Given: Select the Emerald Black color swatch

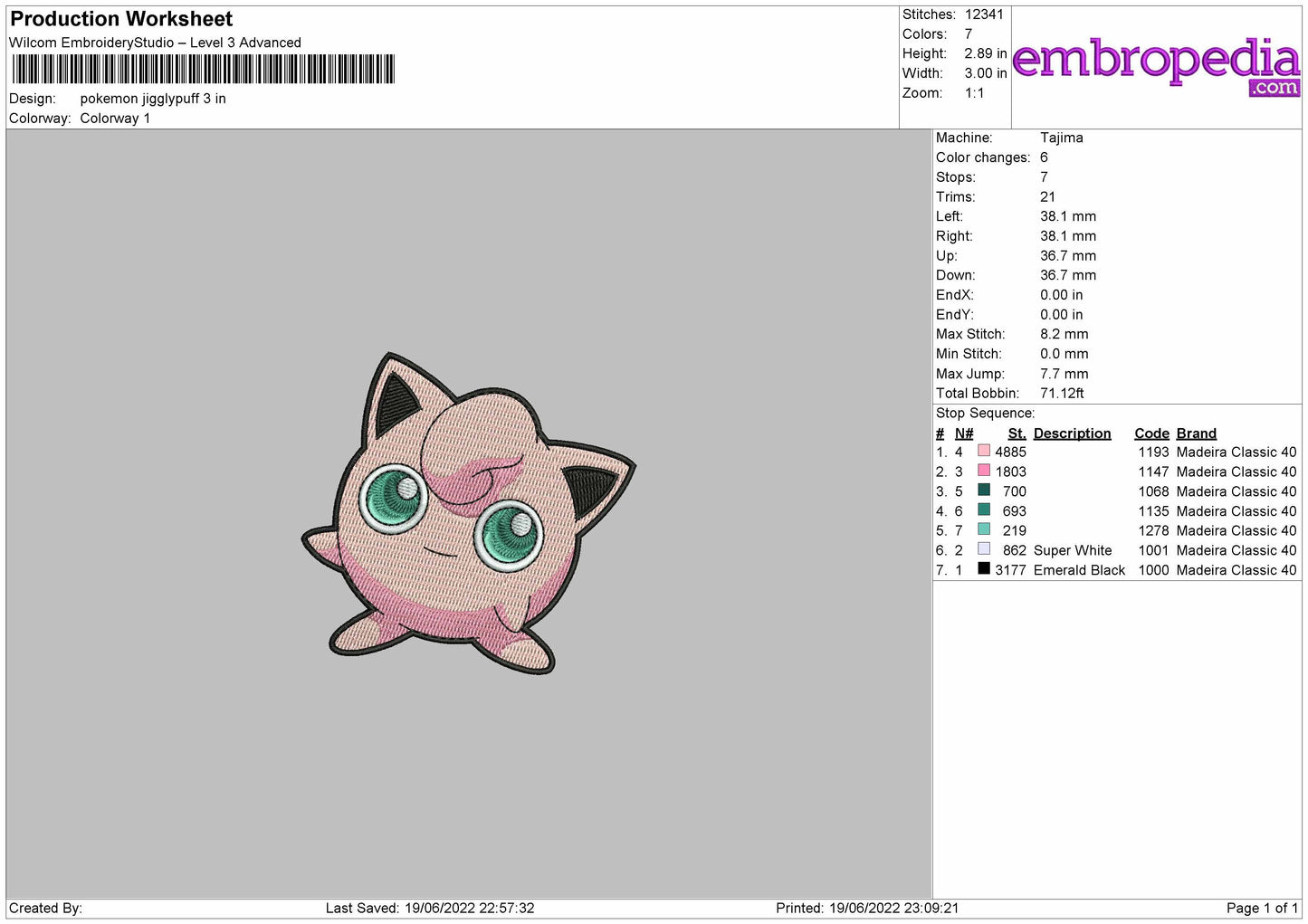Looking at the screenshot, I should 984,569.
